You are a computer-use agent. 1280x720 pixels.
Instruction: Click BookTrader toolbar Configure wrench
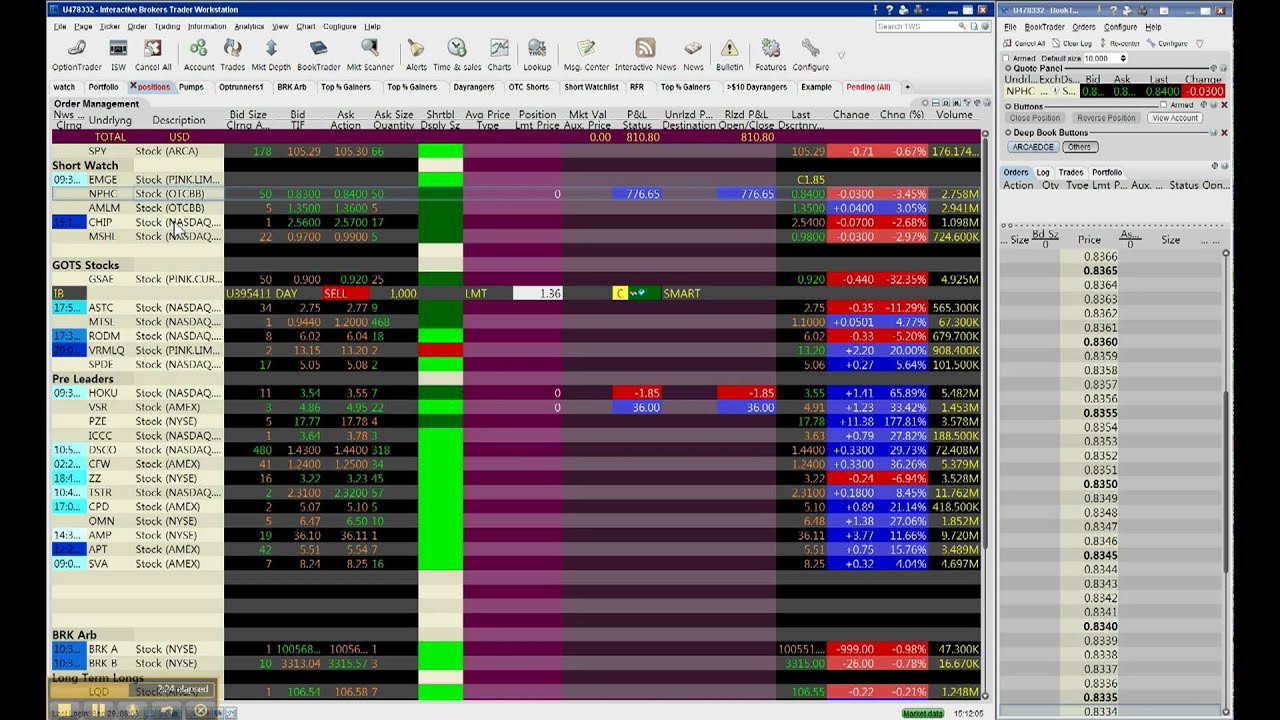tap(1168, 43)
